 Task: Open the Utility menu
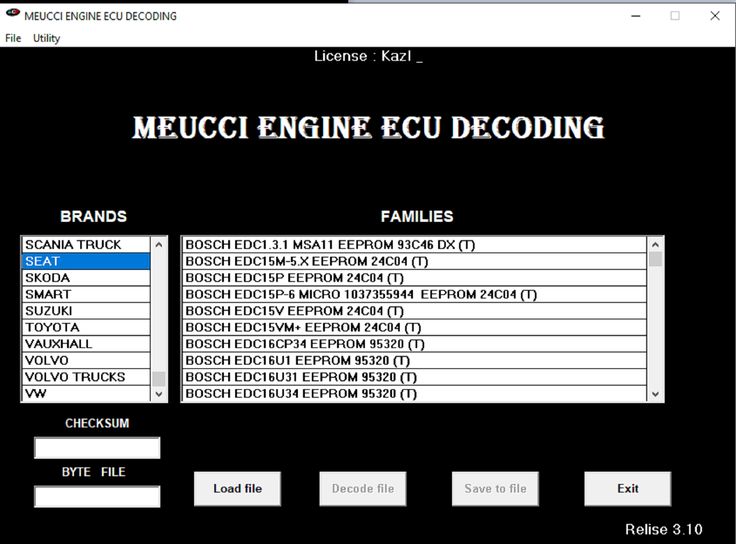(46, 38)
